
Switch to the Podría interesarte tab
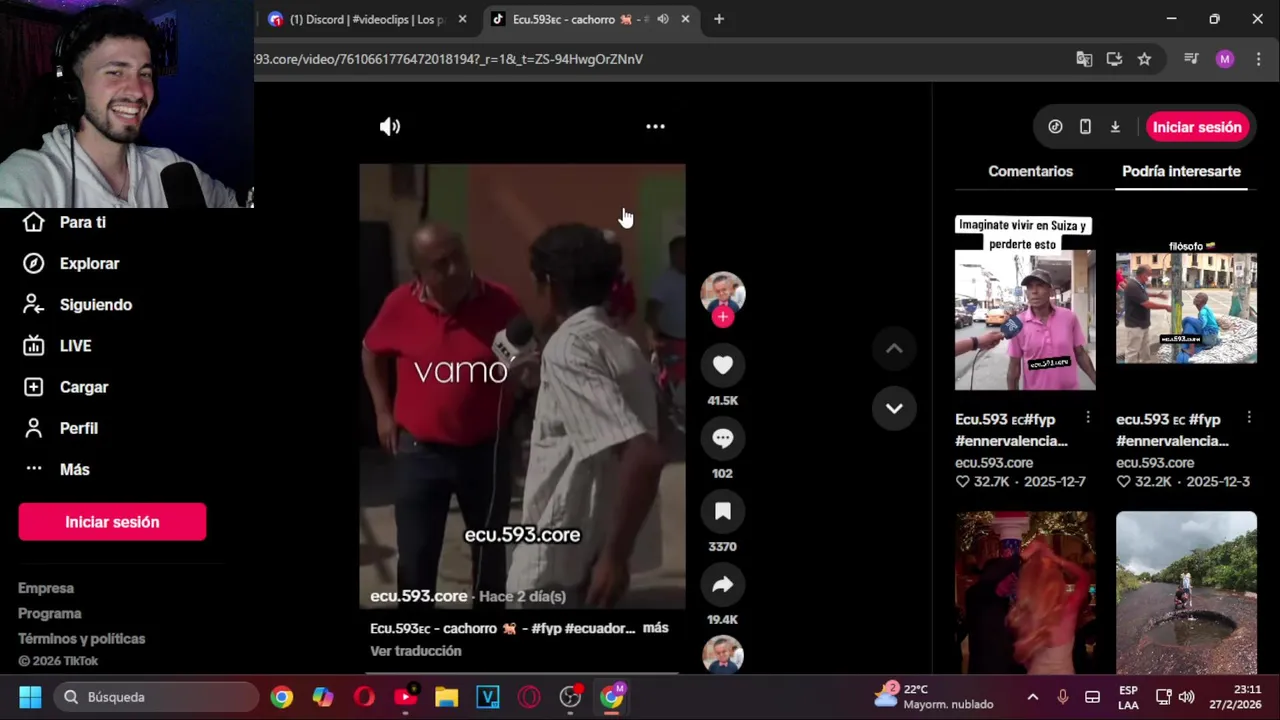[x=1181, y=171]
